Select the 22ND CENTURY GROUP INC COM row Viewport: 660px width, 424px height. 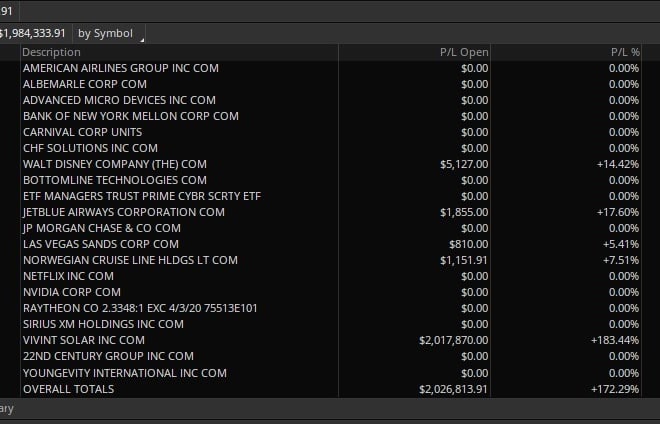(x=109, y=356)
